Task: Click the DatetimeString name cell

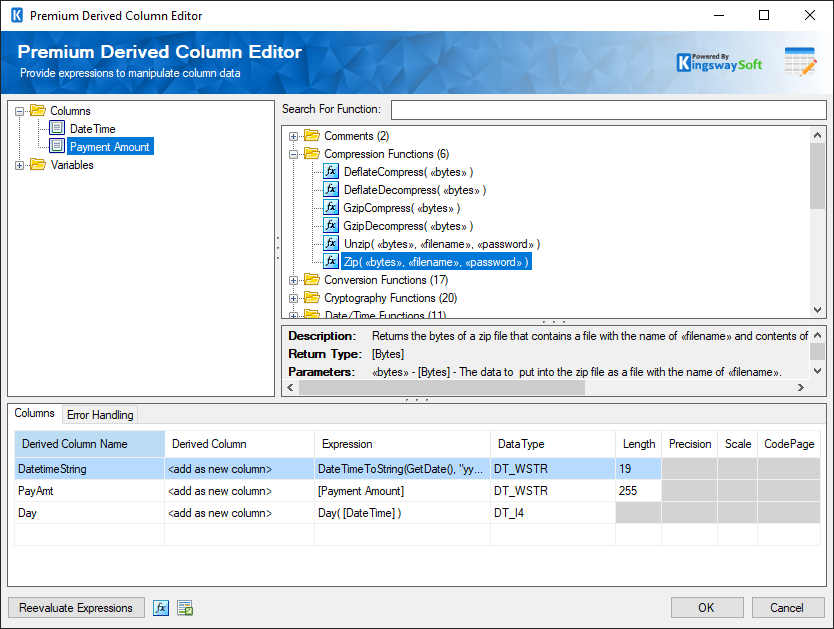Action: click(x=90, y=469)
